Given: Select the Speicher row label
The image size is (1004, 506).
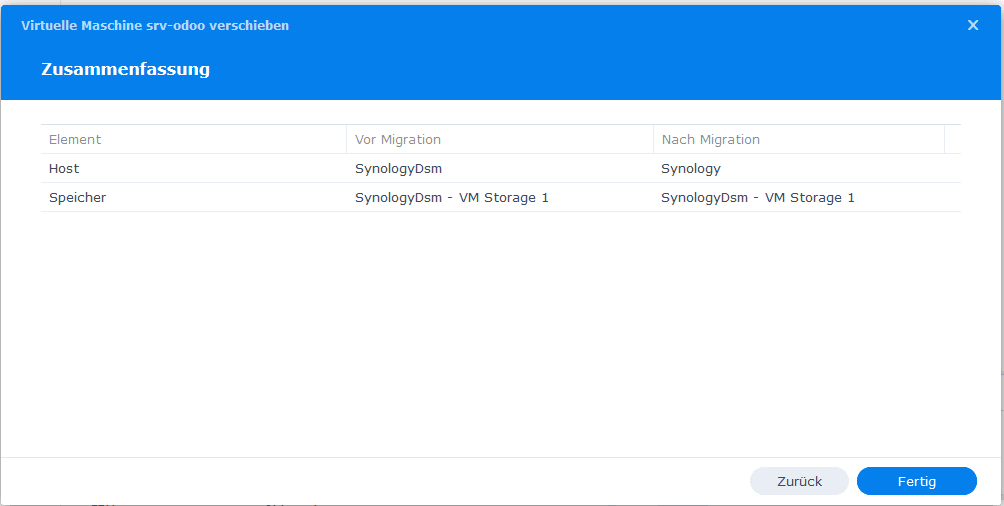Looking at the screenshot, I should (x=77, y=198).
